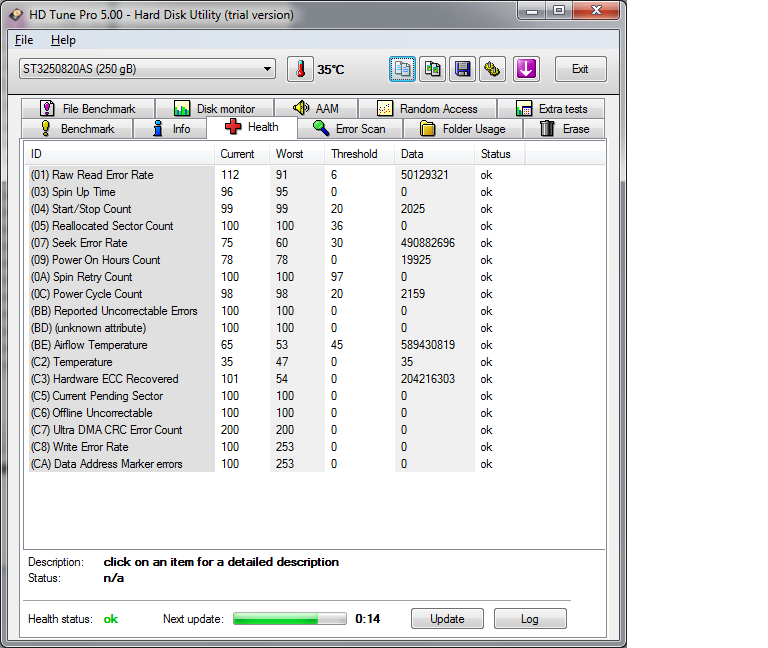Switch to the Erase tab
The height and width of the screenshot is (648, 768).
pos(564,129)
